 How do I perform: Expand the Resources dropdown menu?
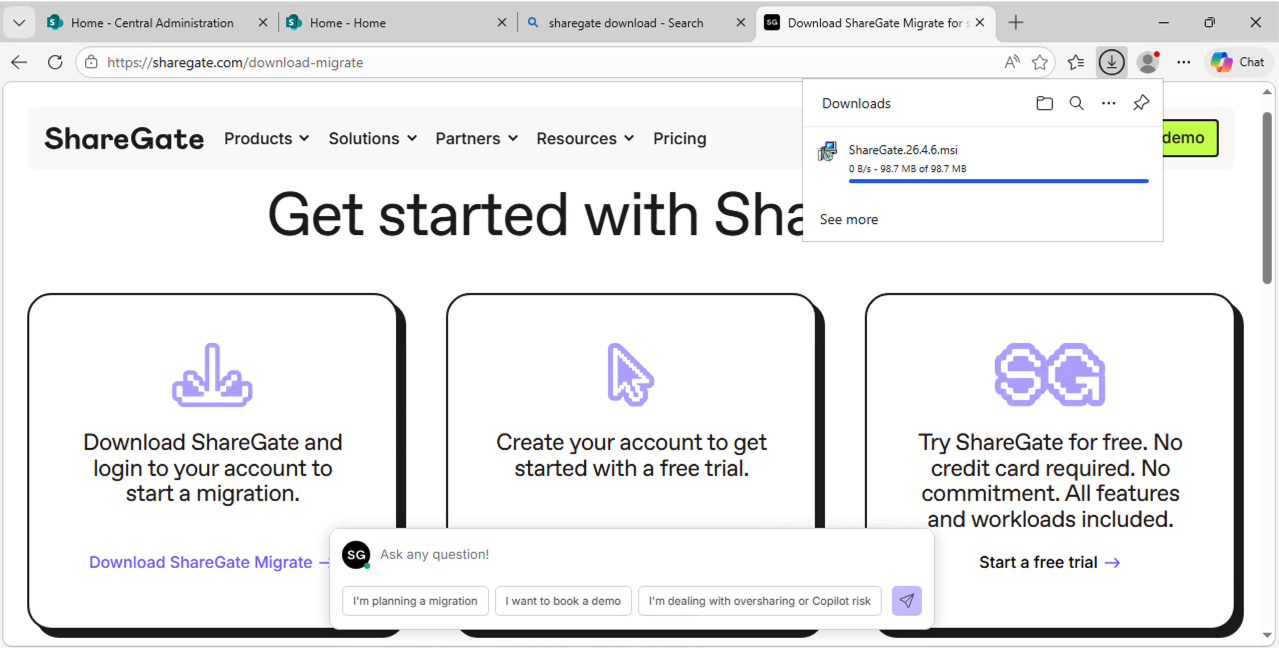coord(585,139)
